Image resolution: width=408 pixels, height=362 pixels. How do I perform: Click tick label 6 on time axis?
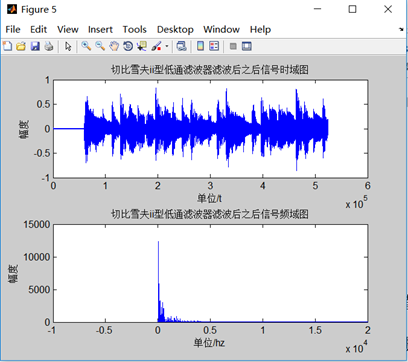(367, 186)
